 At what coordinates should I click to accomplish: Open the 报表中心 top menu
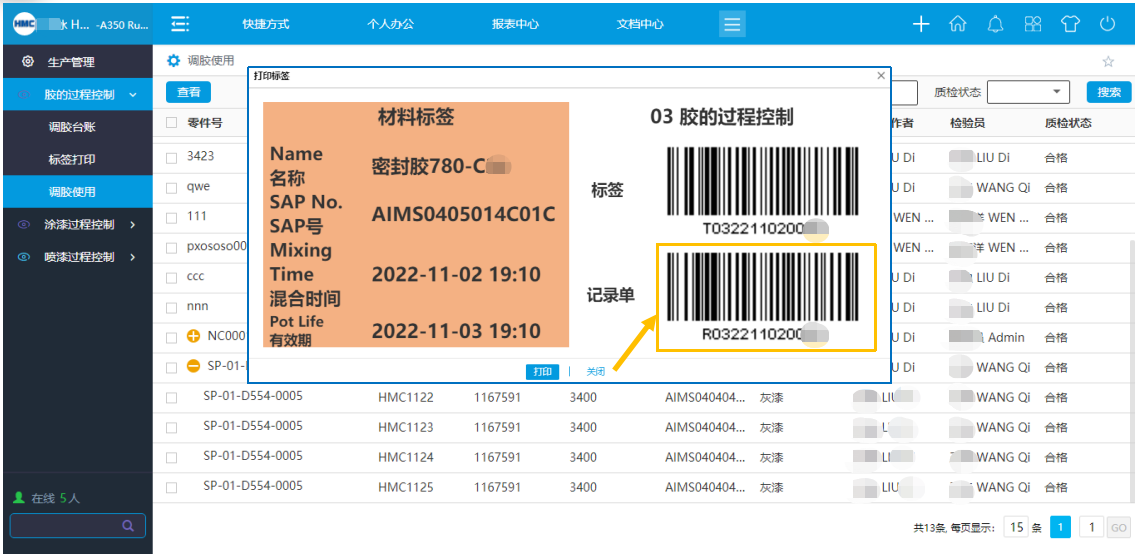515,24
